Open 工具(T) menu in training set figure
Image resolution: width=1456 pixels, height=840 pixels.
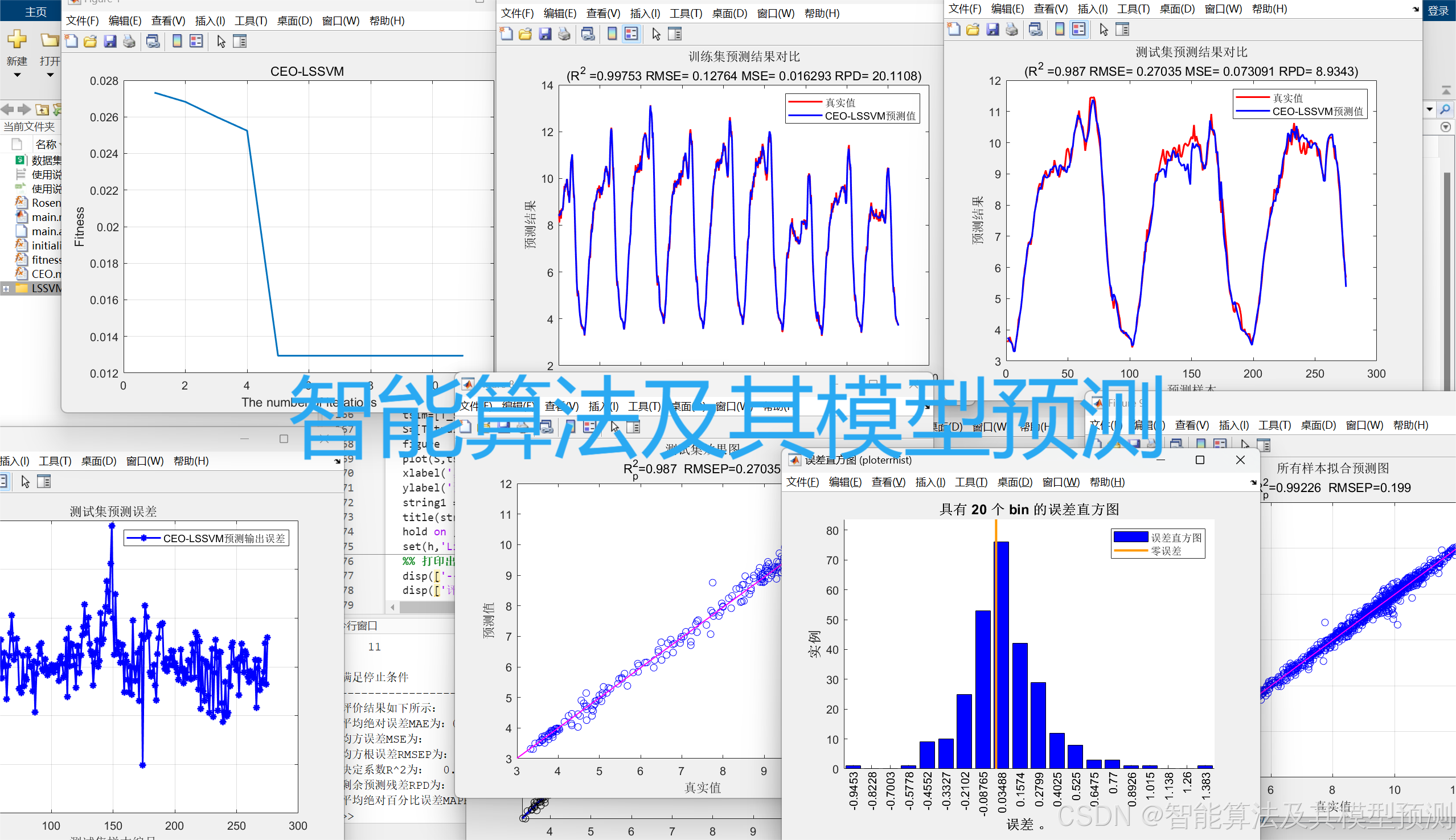[686, 13]
